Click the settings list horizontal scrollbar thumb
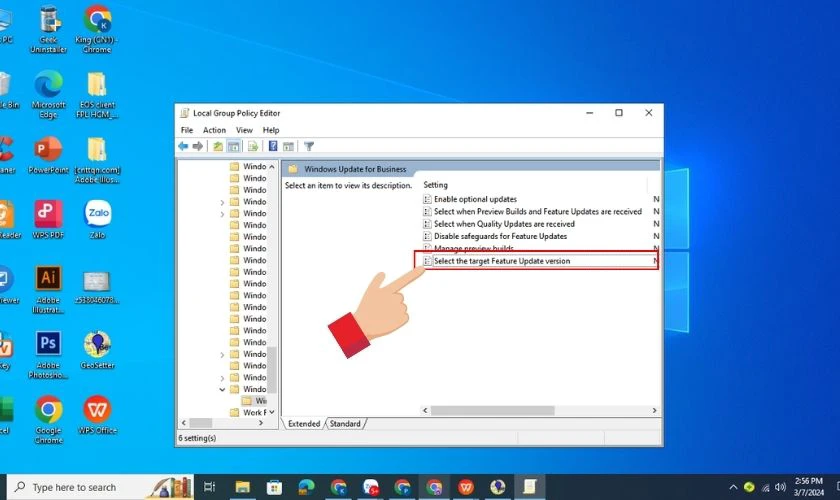840x500 pixels. pos(492,411)
